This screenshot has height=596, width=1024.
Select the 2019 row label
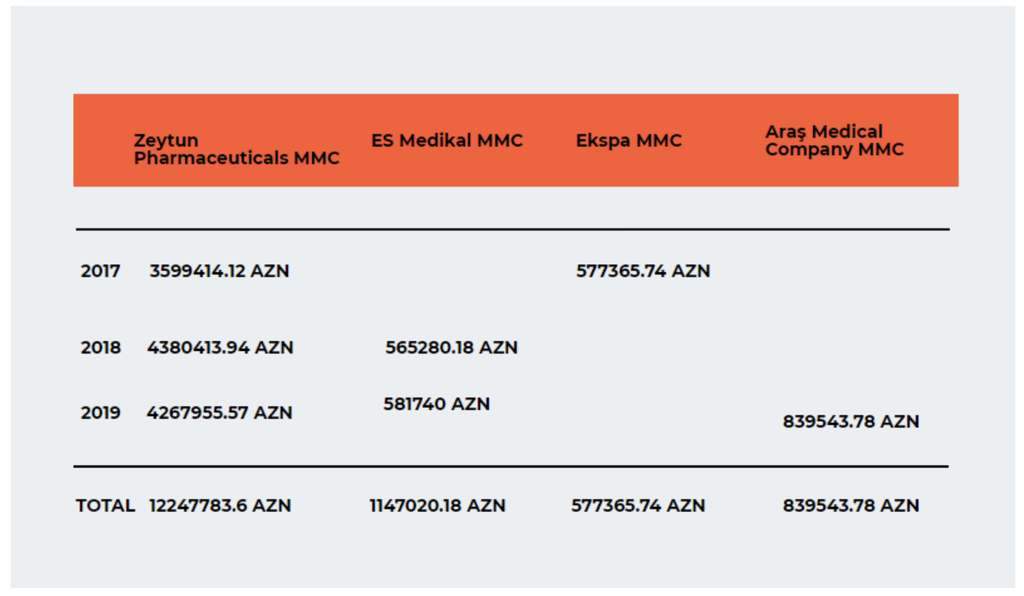click(101, 413)
